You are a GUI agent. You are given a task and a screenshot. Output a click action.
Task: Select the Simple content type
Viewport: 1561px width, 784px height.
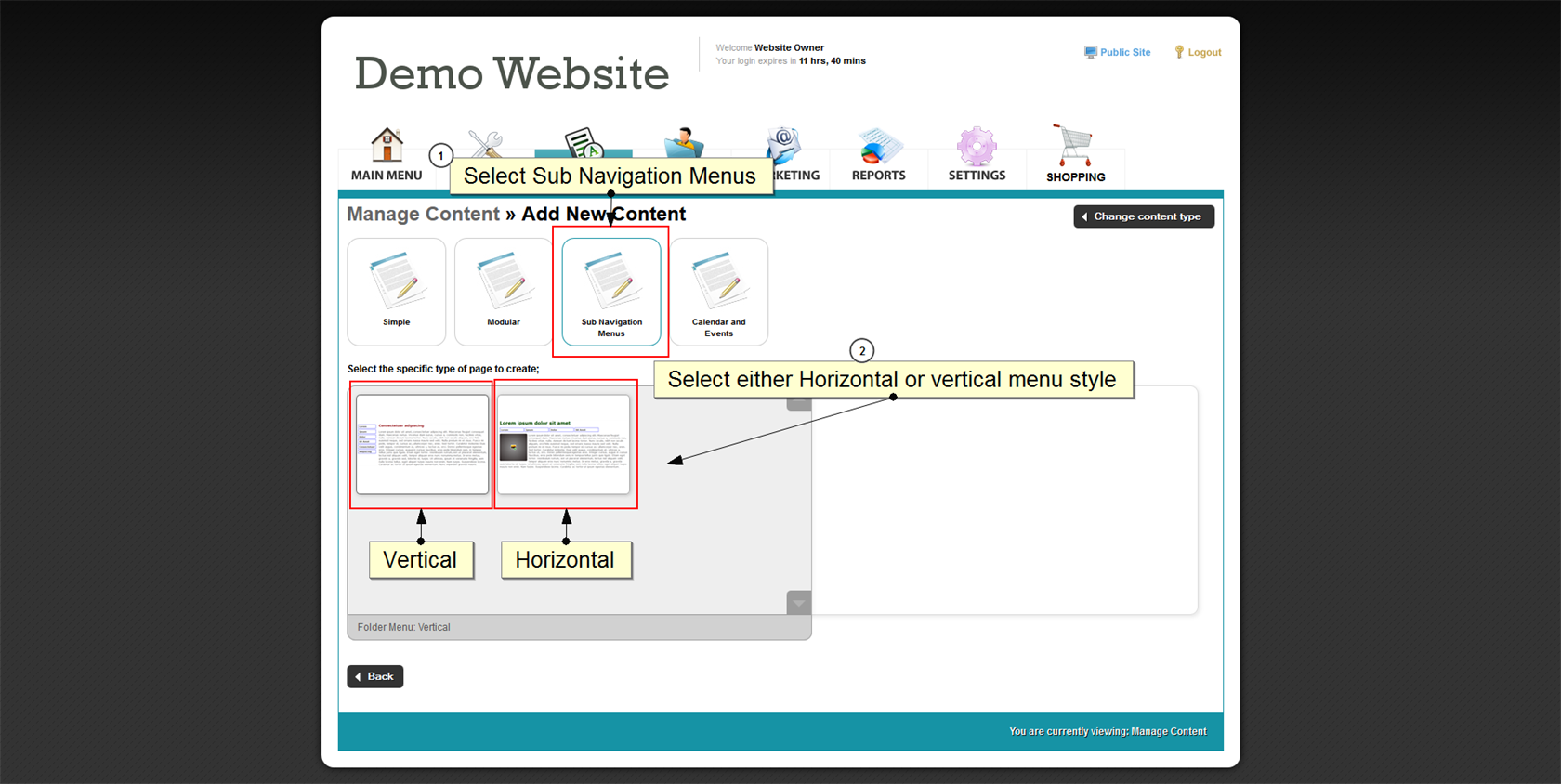tap(397, 291)
